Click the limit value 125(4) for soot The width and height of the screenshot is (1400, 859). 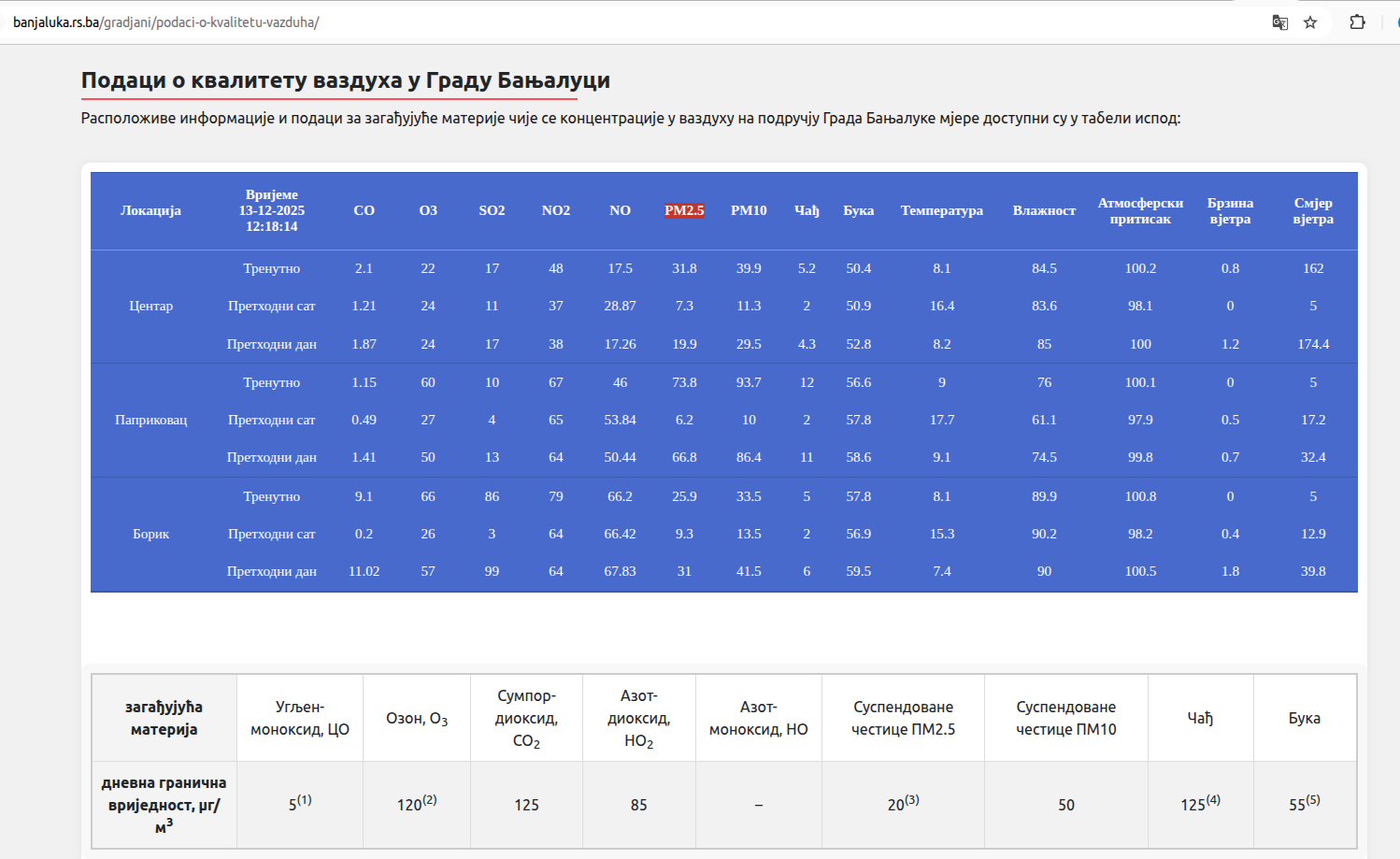coord(1200,803)
